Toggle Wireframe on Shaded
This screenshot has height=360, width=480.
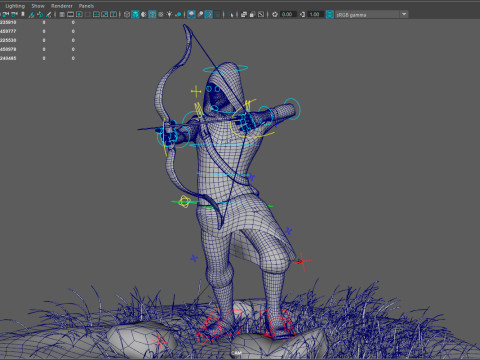152,14
